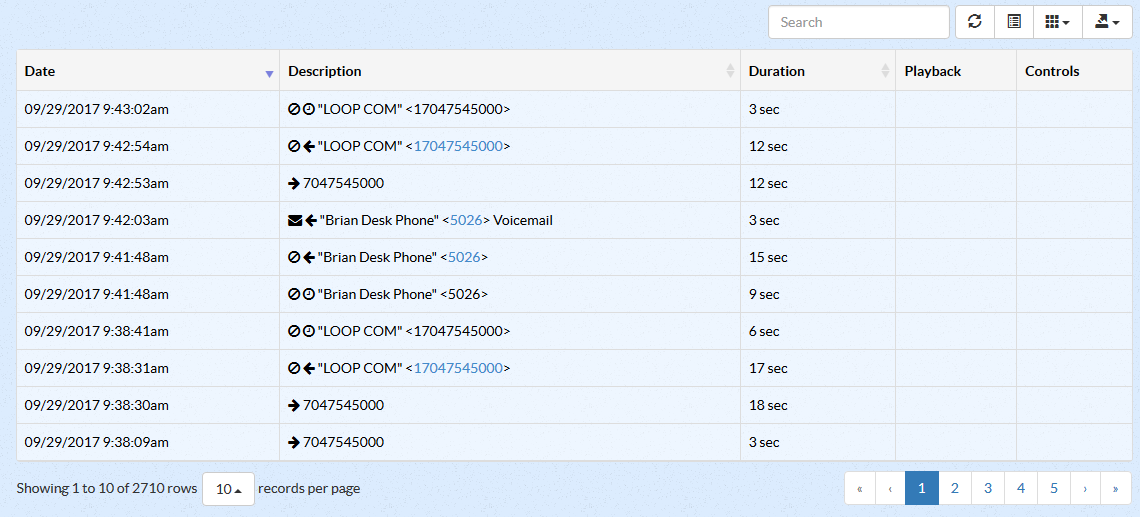Image resolution: width=1140 pixels, height=517 pixels.
Task: Sort by the Duration column arrows
Action: (885, 71)
